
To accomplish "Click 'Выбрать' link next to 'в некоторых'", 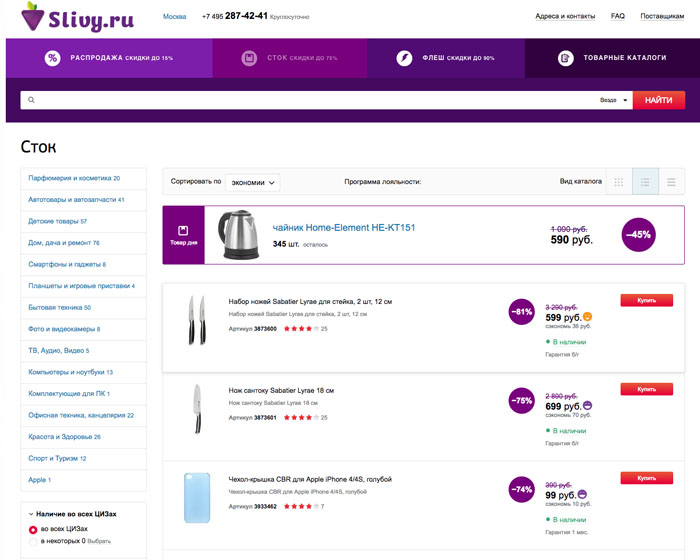I will point(99,541).
